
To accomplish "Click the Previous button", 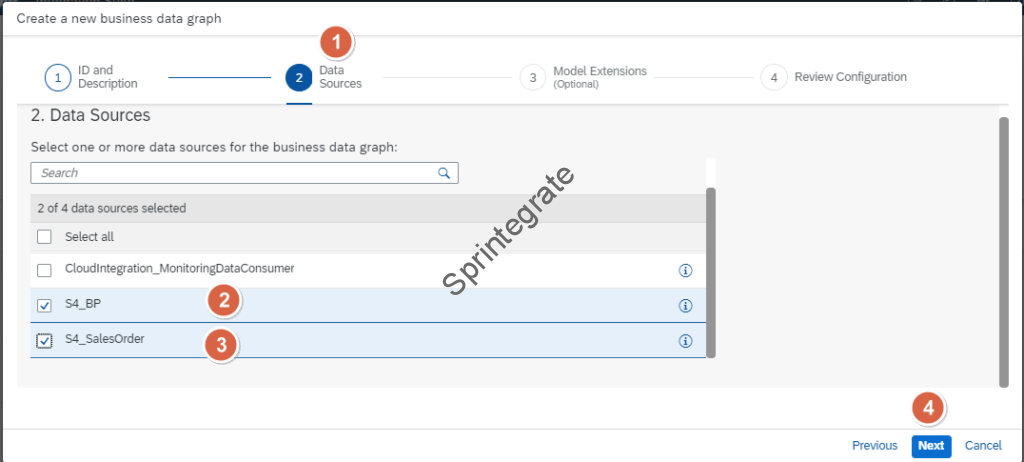I will [x=874, y=446].
